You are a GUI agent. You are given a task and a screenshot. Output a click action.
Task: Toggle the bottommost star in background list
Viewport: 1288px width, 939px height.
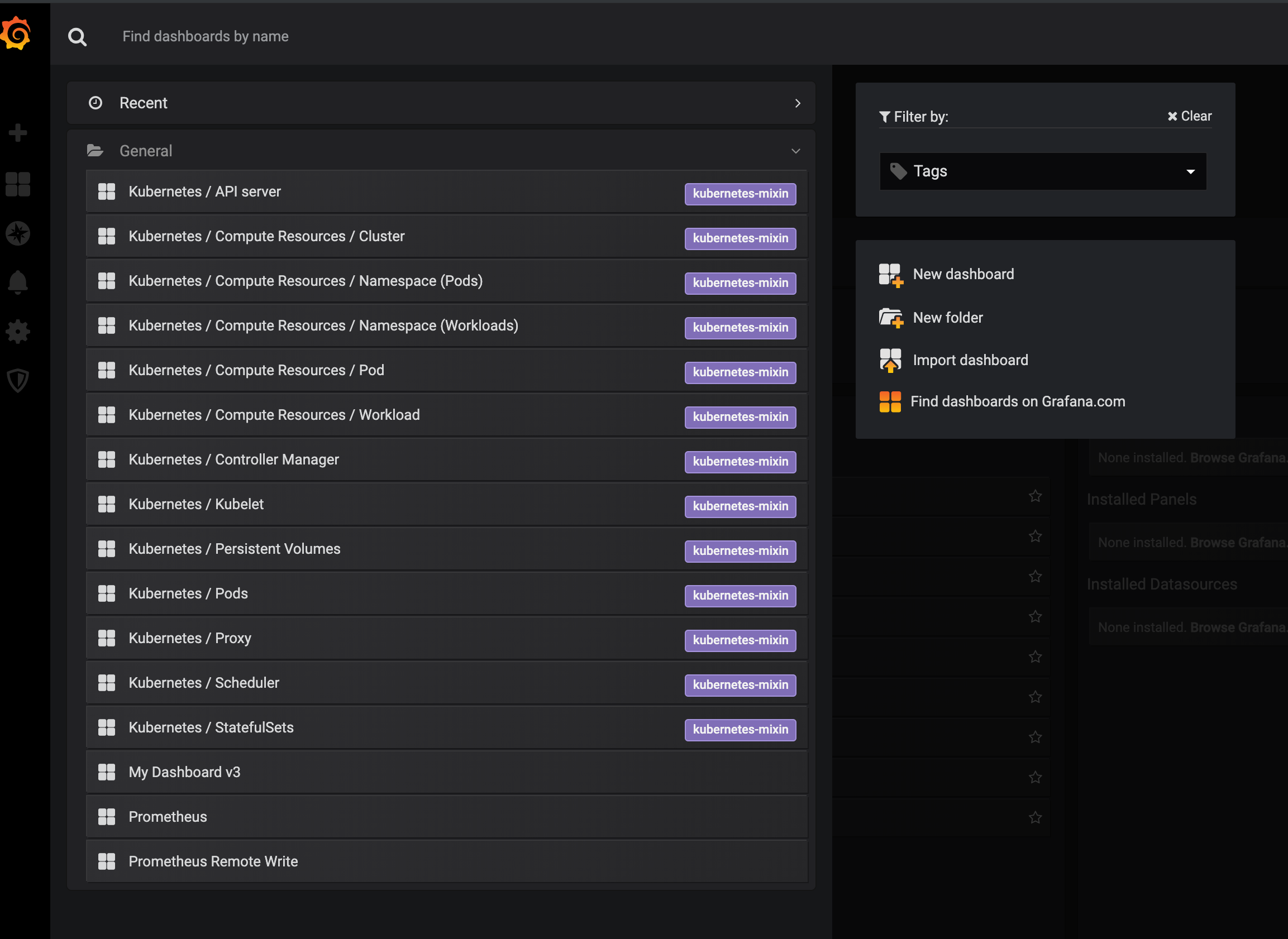click(x=1035, y=817)
